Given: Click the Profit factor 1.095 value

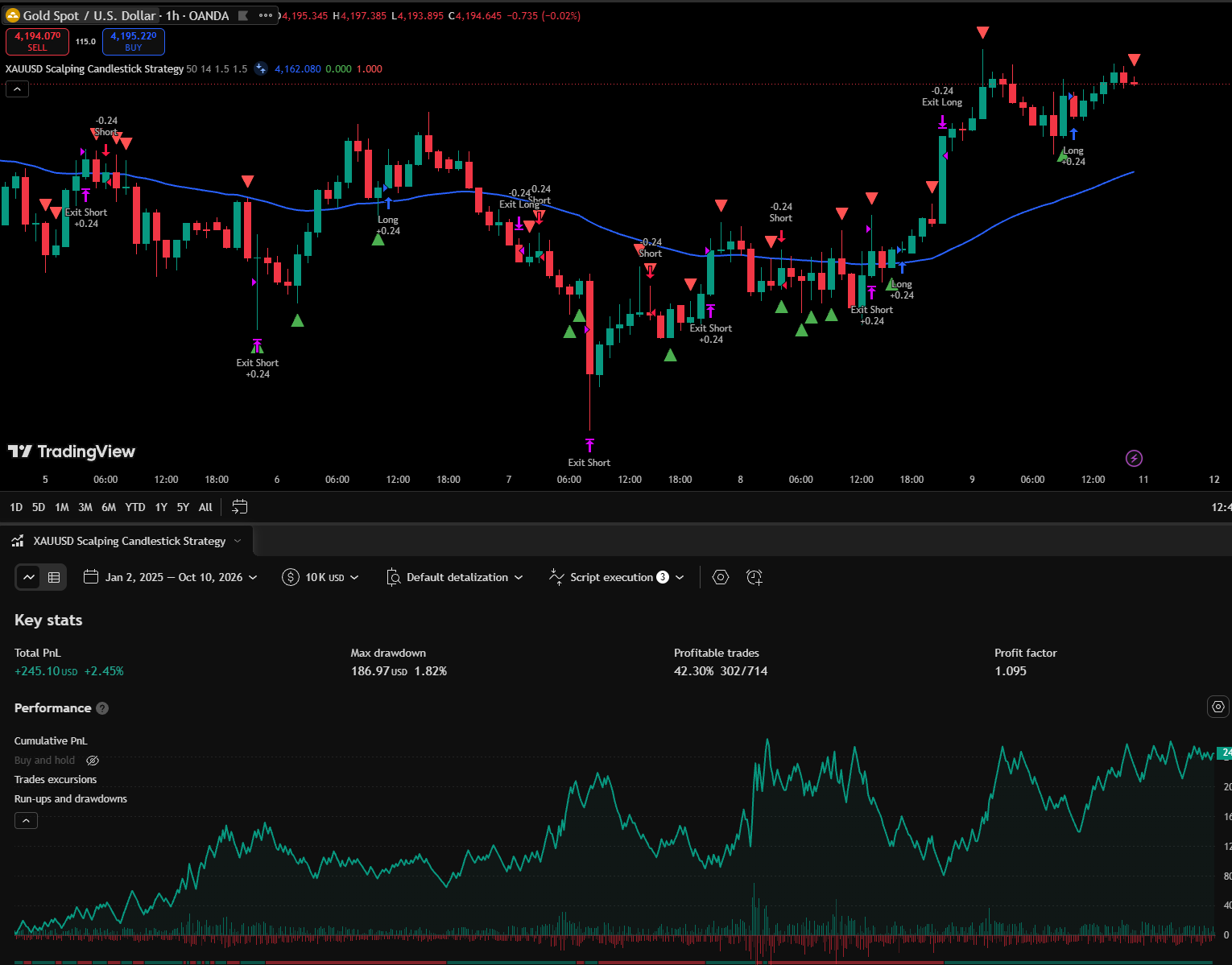Looking at the screenshot, I should 1011,671.
